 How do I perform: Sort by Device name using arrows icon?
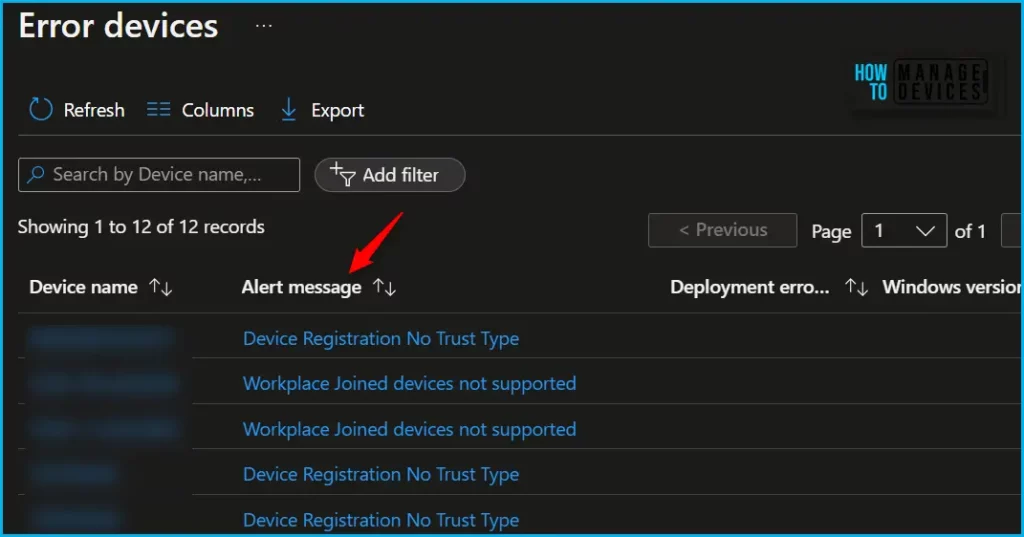click(161, 287)
